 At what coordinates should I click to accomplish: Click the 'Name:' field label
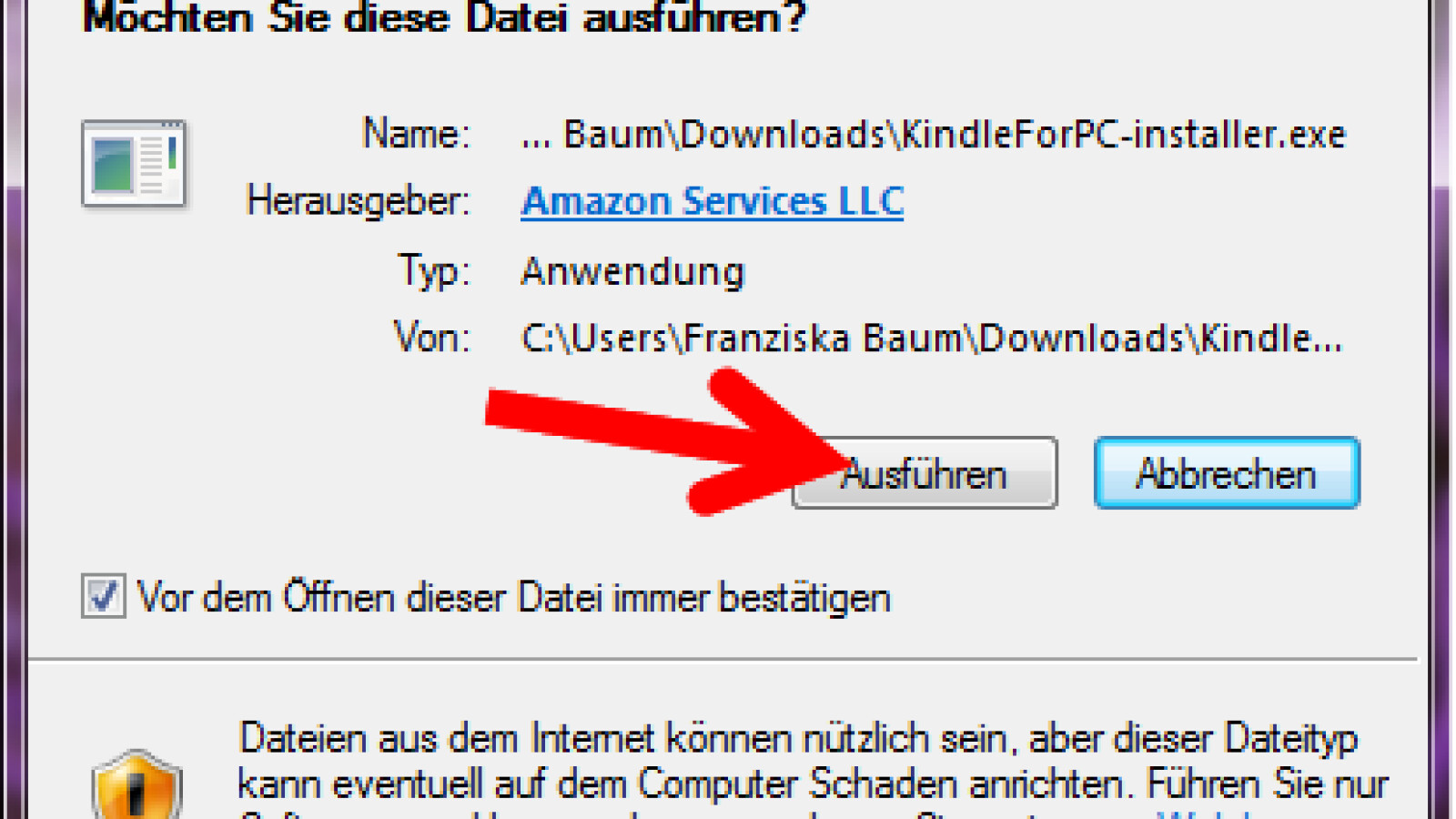(416, 134)
